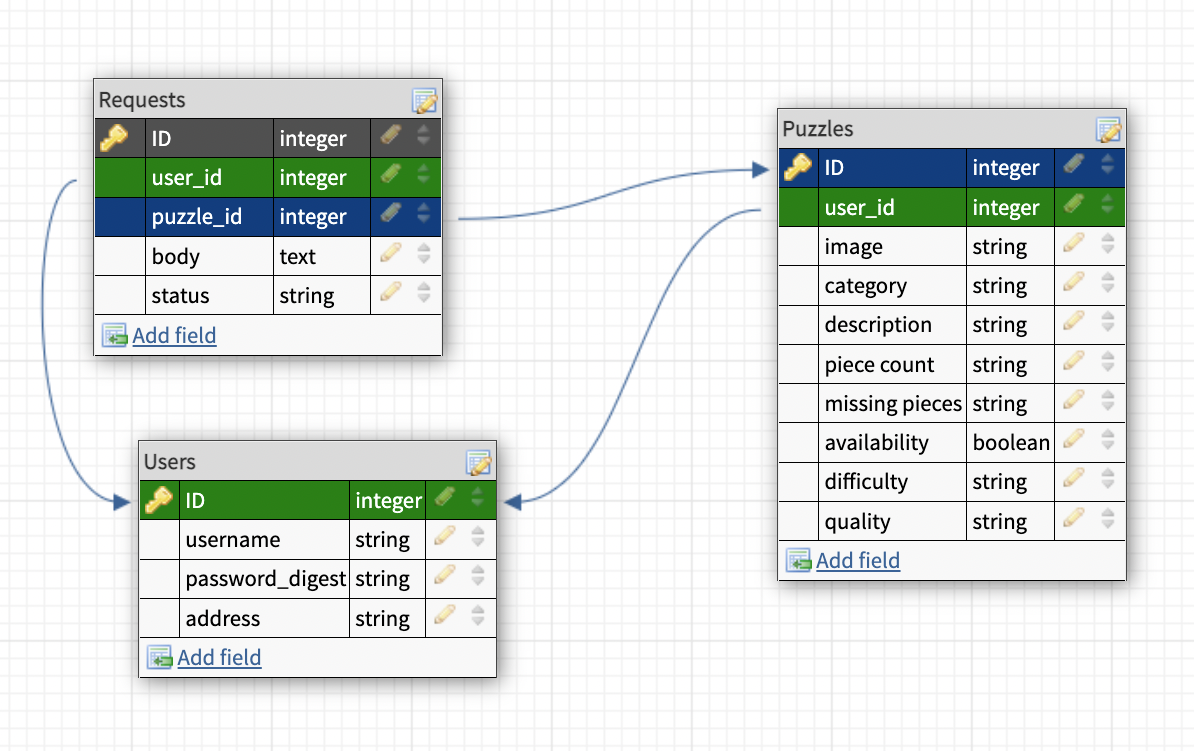The height and width of the screenshot is (751, 1194).
Task: Select the Puzzles table title bar
Action: tap(952, 129)
